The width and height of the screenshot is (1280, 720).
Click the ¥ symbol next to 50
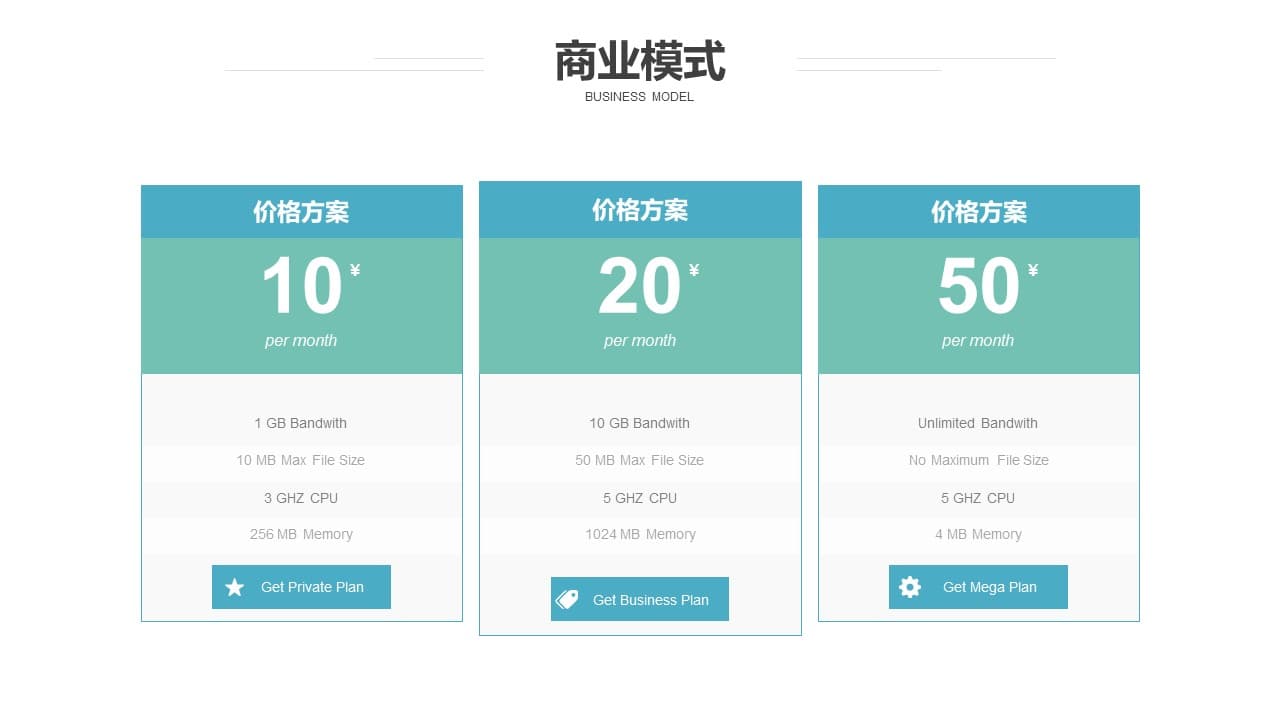(x=1033, y=270)
